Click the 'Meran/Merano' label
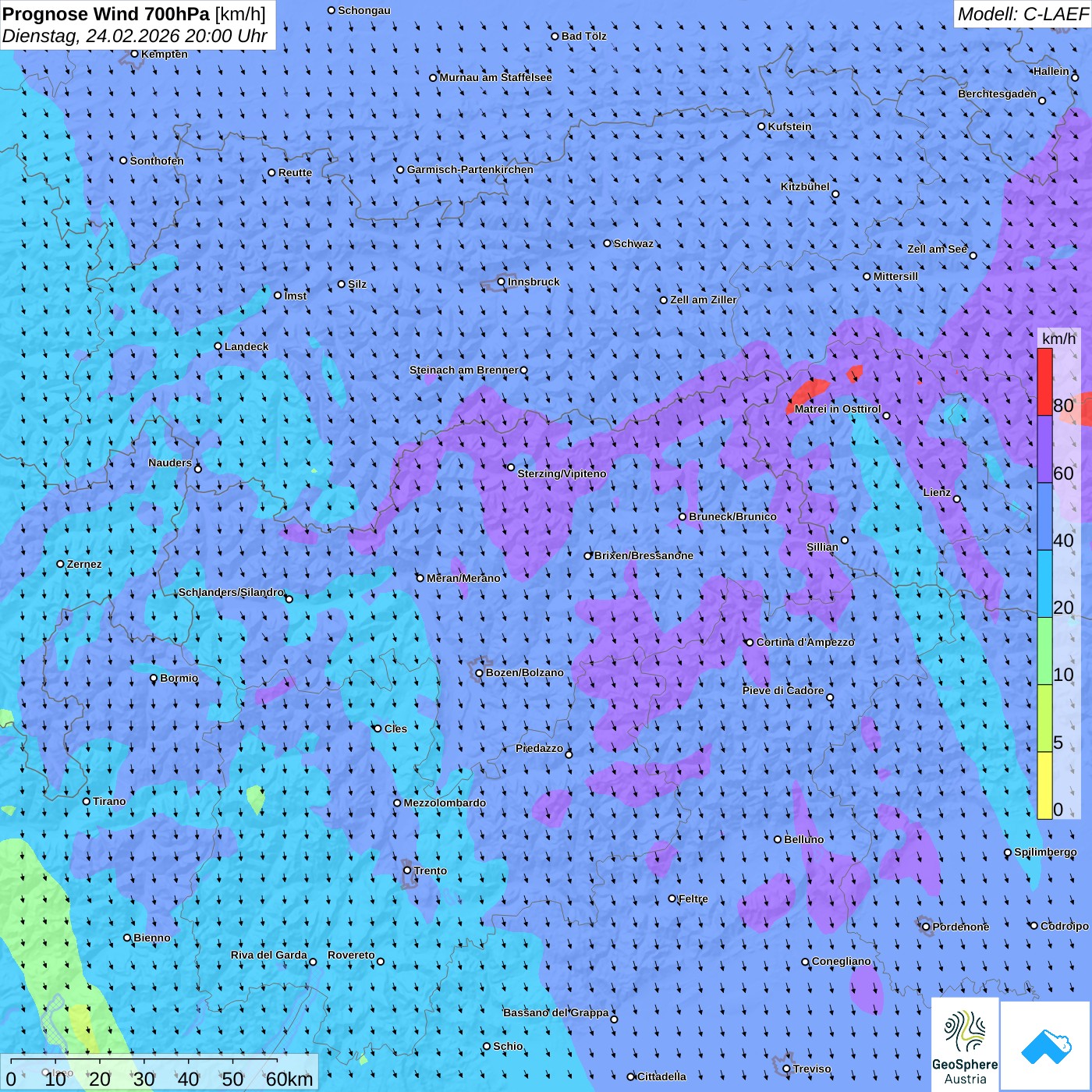The height and width of the screenshot is (1092, 1092). 463,578
